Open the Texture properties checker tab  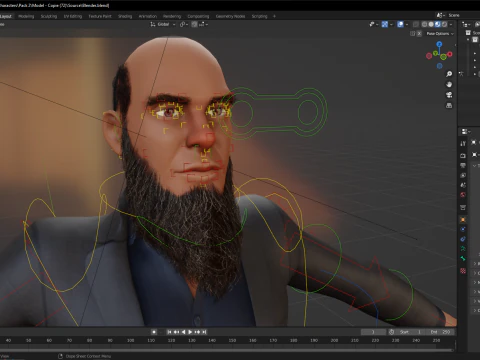[x=463, y=271]
